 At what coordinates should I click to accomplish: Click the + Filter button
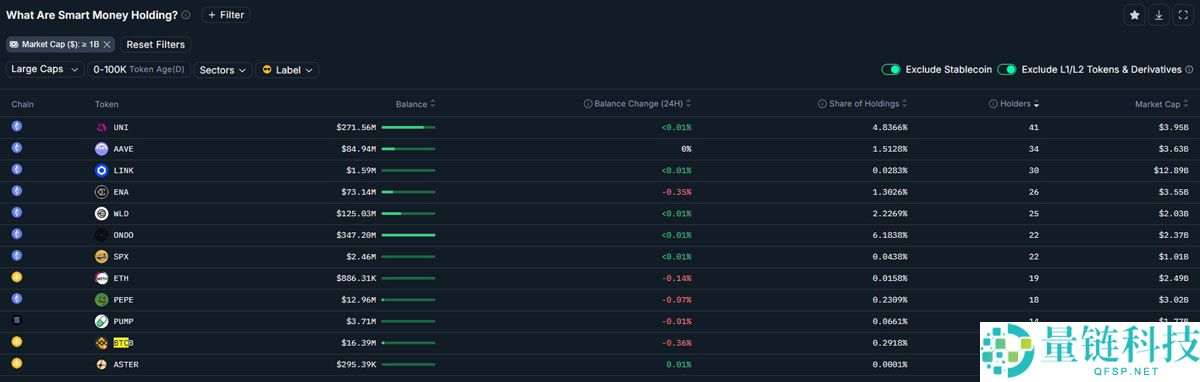point(226,15)
